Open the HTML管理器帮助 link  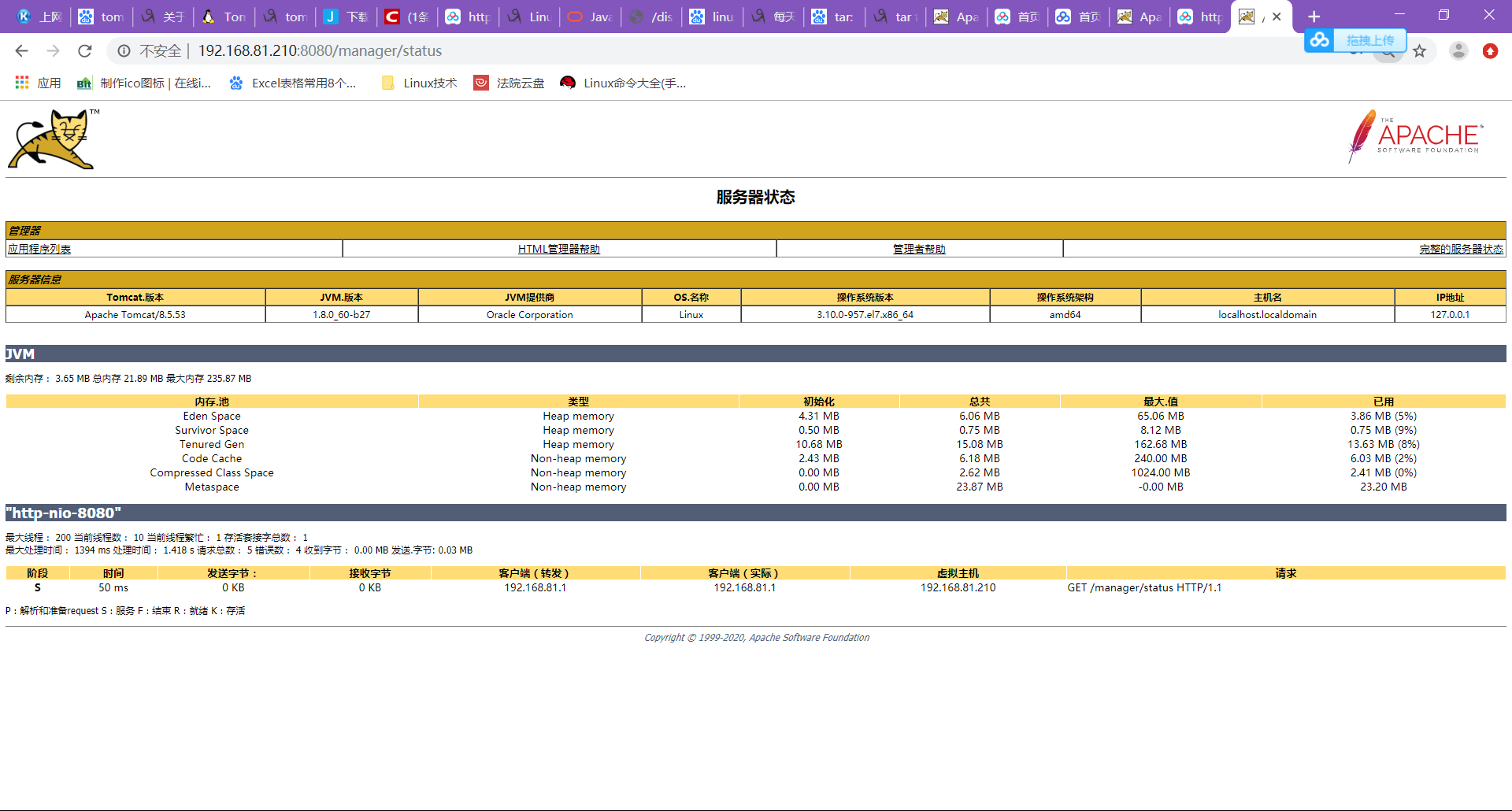pos(559,249)
